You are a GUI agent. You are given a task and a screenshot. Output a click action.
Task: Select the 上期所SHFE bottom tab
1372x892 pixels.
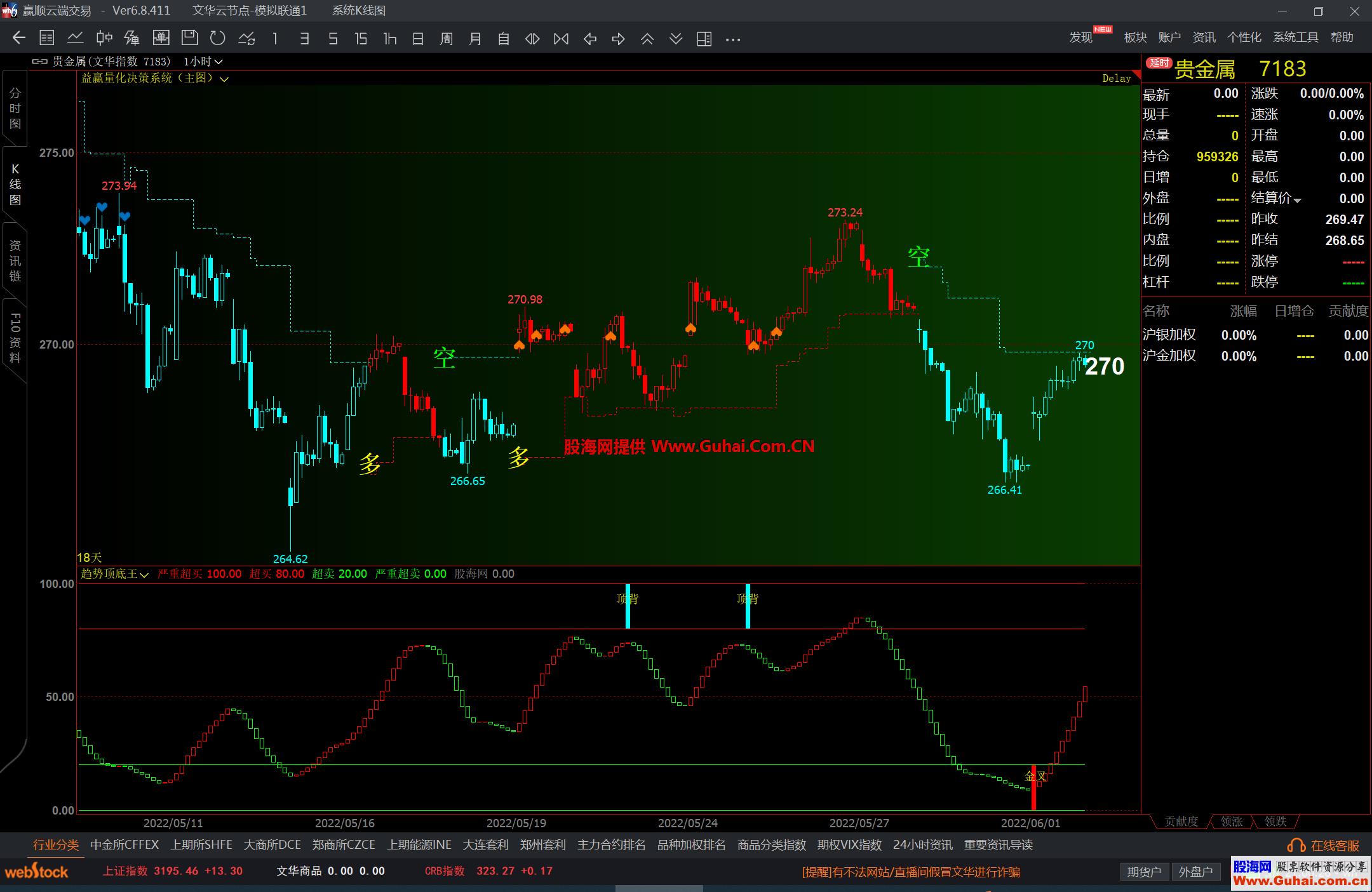click(x=201, y=845)
